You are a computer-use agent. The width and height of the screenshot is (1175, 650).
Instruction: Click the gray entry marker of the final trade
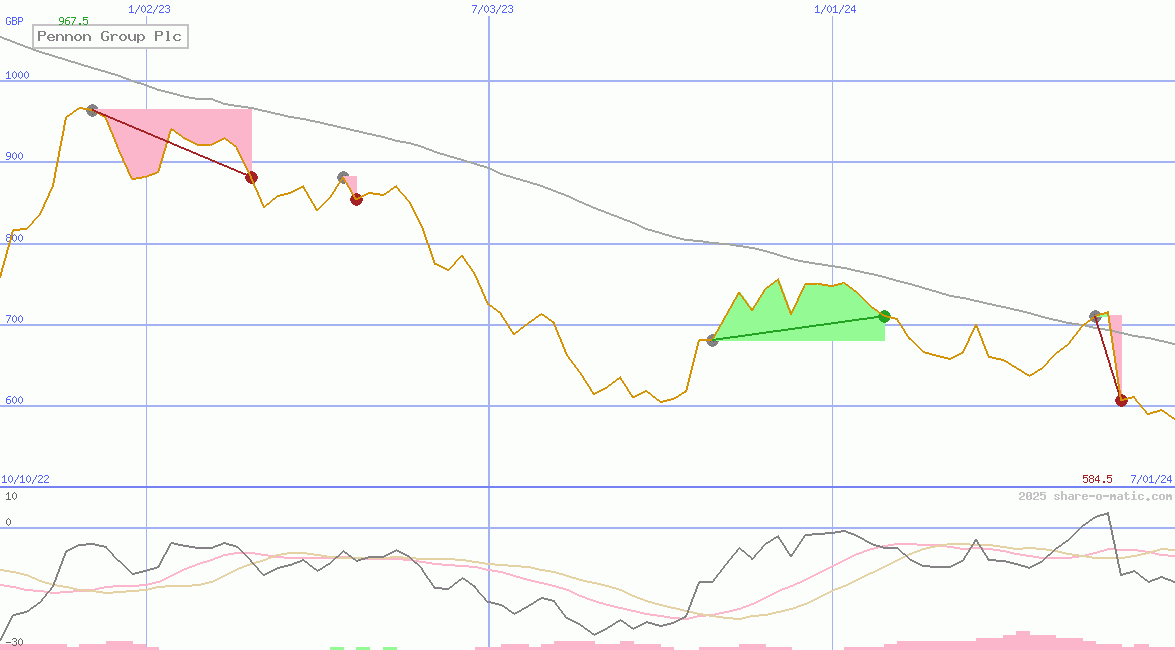click(1095, 316)
